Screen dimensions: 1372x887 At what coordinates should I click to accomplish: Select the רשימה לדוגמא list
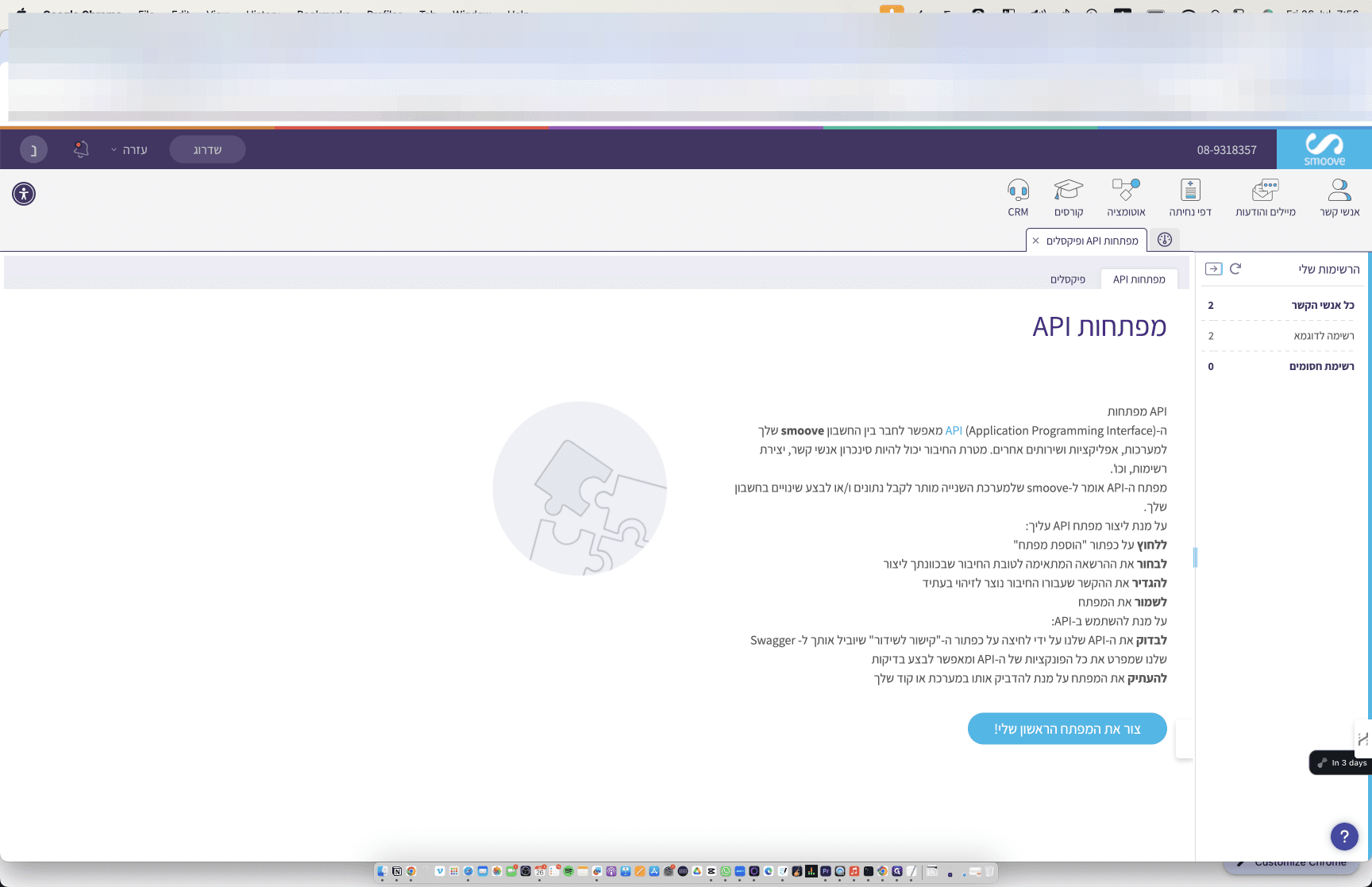[x=1281, y=336]
